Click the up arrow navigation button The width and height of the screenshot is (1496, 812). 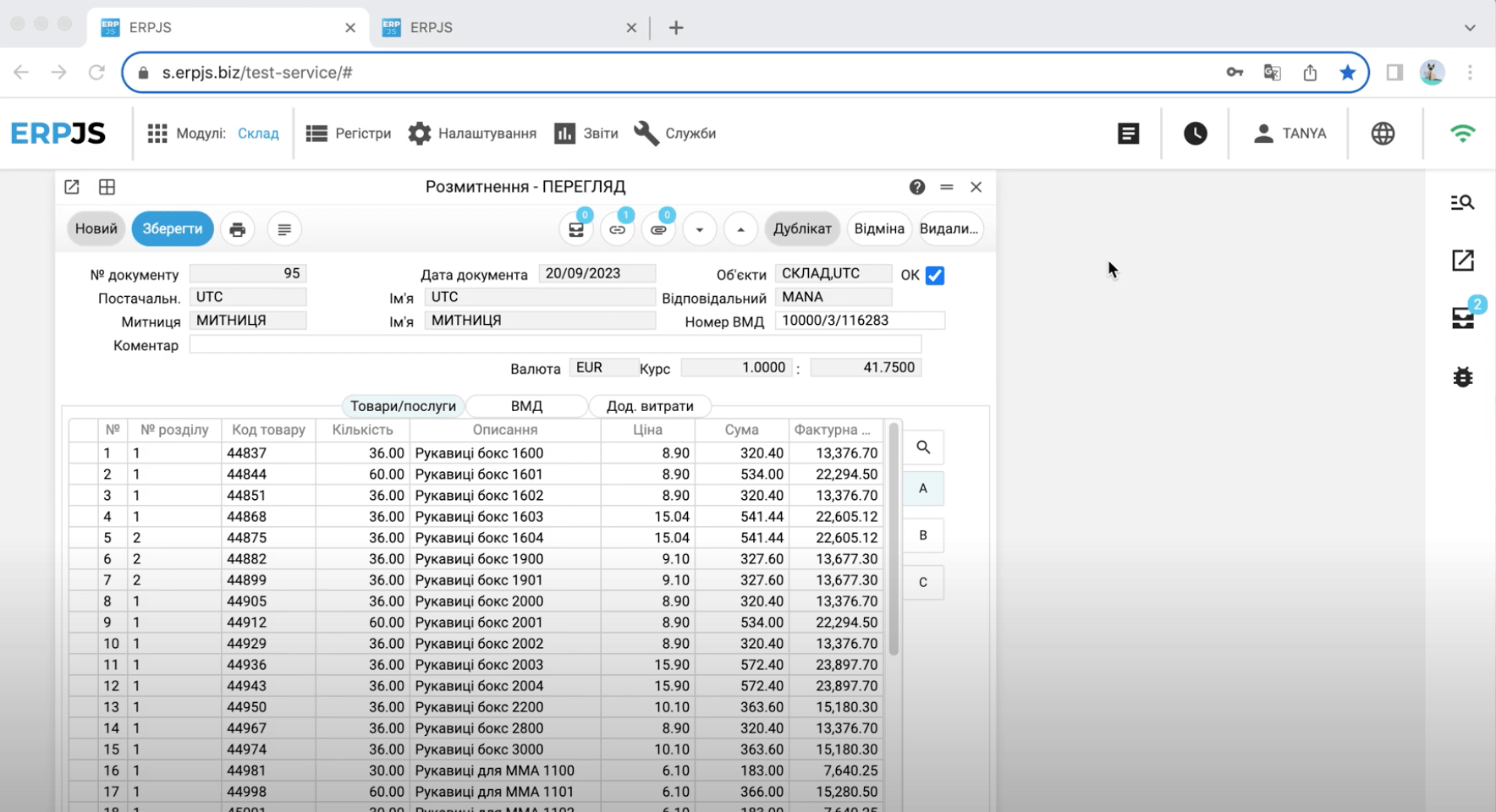[740, 229]
